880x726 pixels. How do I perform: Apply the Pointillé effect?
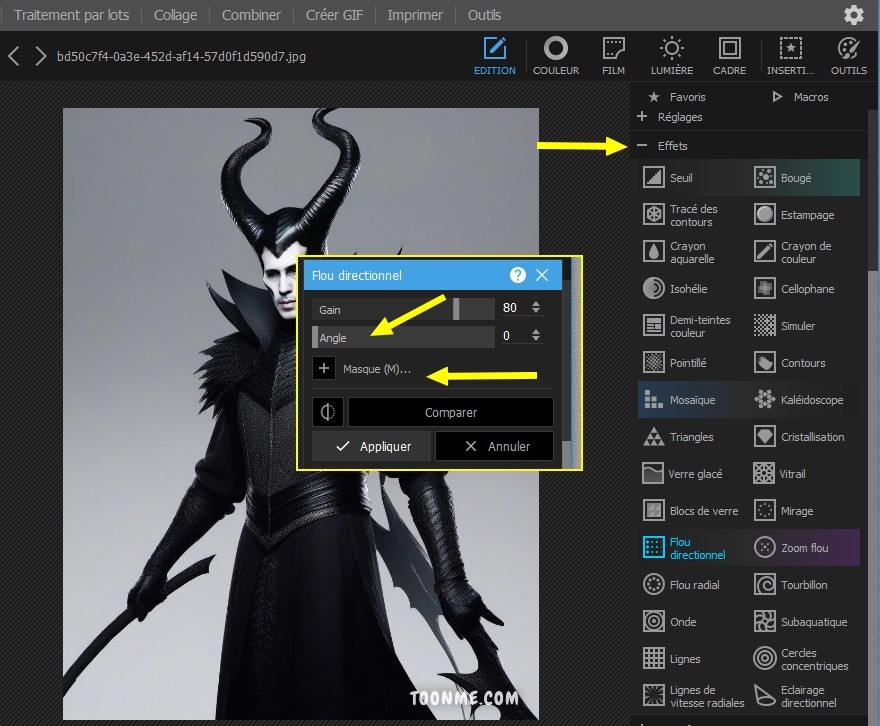pyautogui.click(x=674, y=363)
